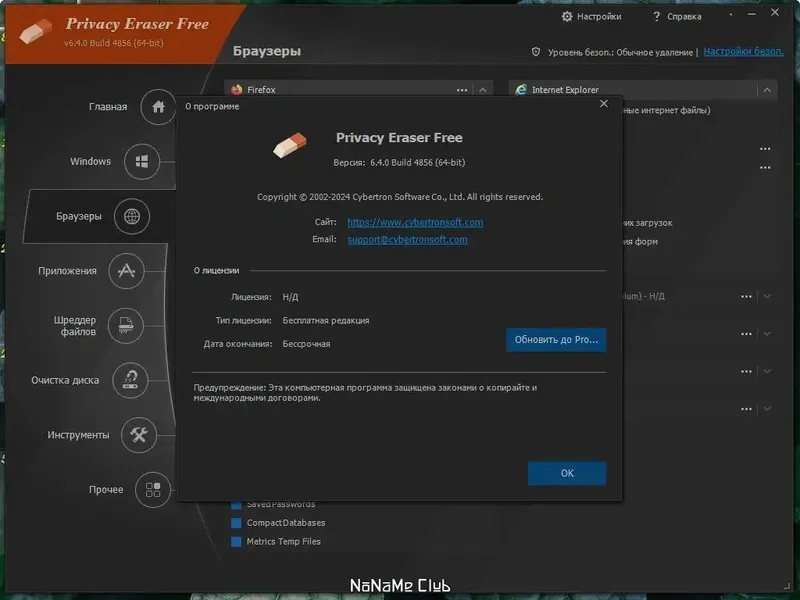Collapse the Firefox section chevron
800x600 pixels.
point(483,90)
